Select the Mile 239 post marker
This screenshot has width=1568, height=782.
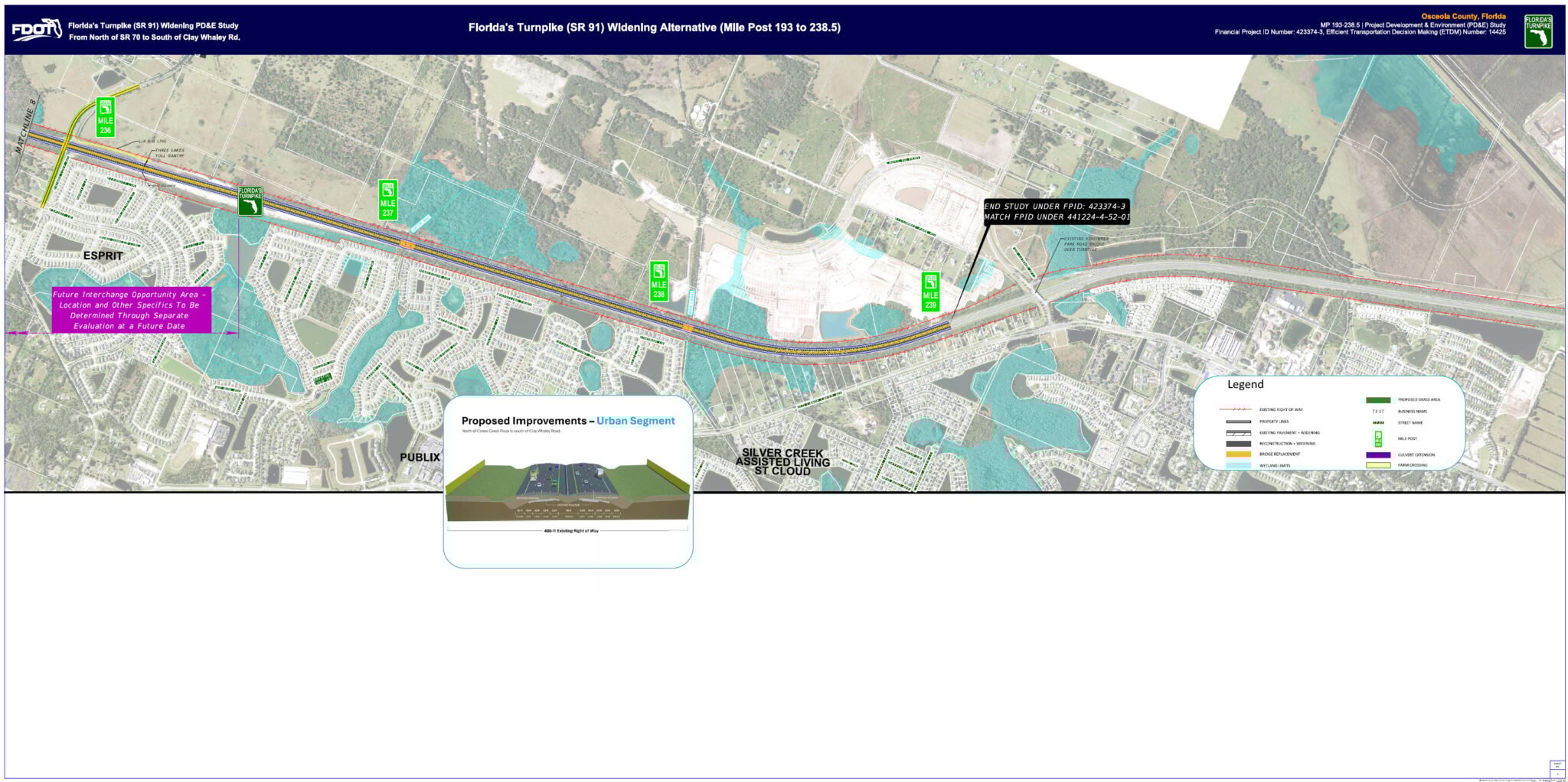pyautogui.click(x=930, y=292)
